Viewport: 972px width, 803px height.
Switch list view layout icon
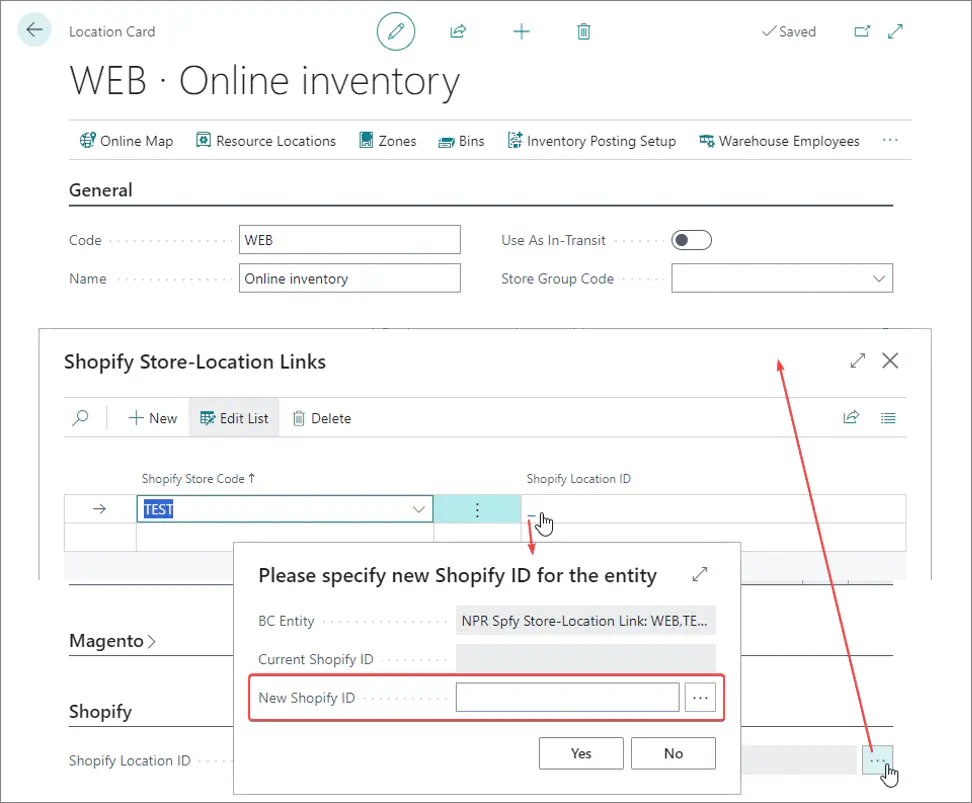(888, 418)
